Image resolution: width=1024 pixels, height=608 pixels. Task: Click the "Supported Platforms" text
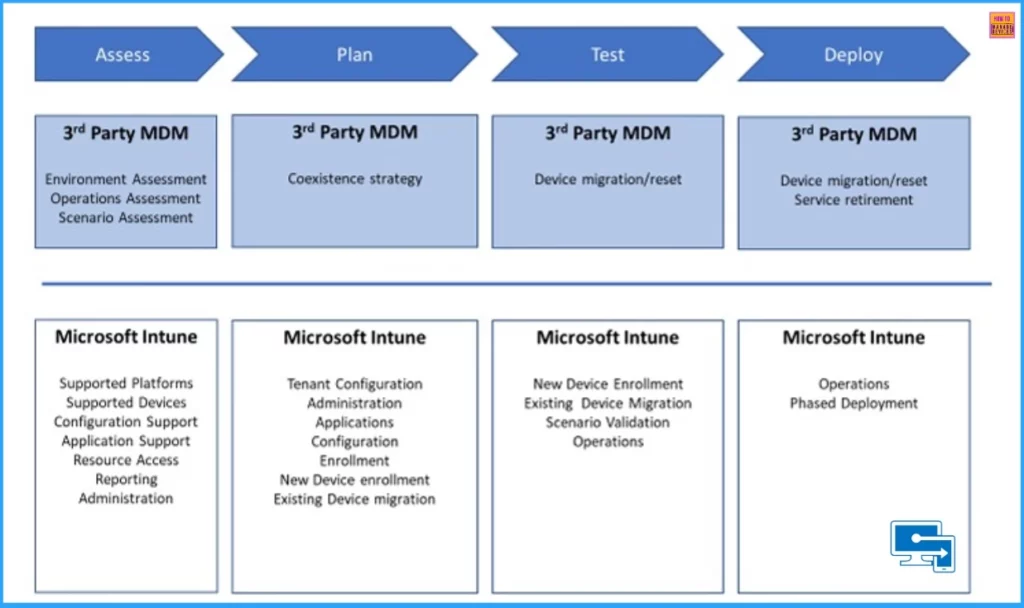[x=126, y=383]
